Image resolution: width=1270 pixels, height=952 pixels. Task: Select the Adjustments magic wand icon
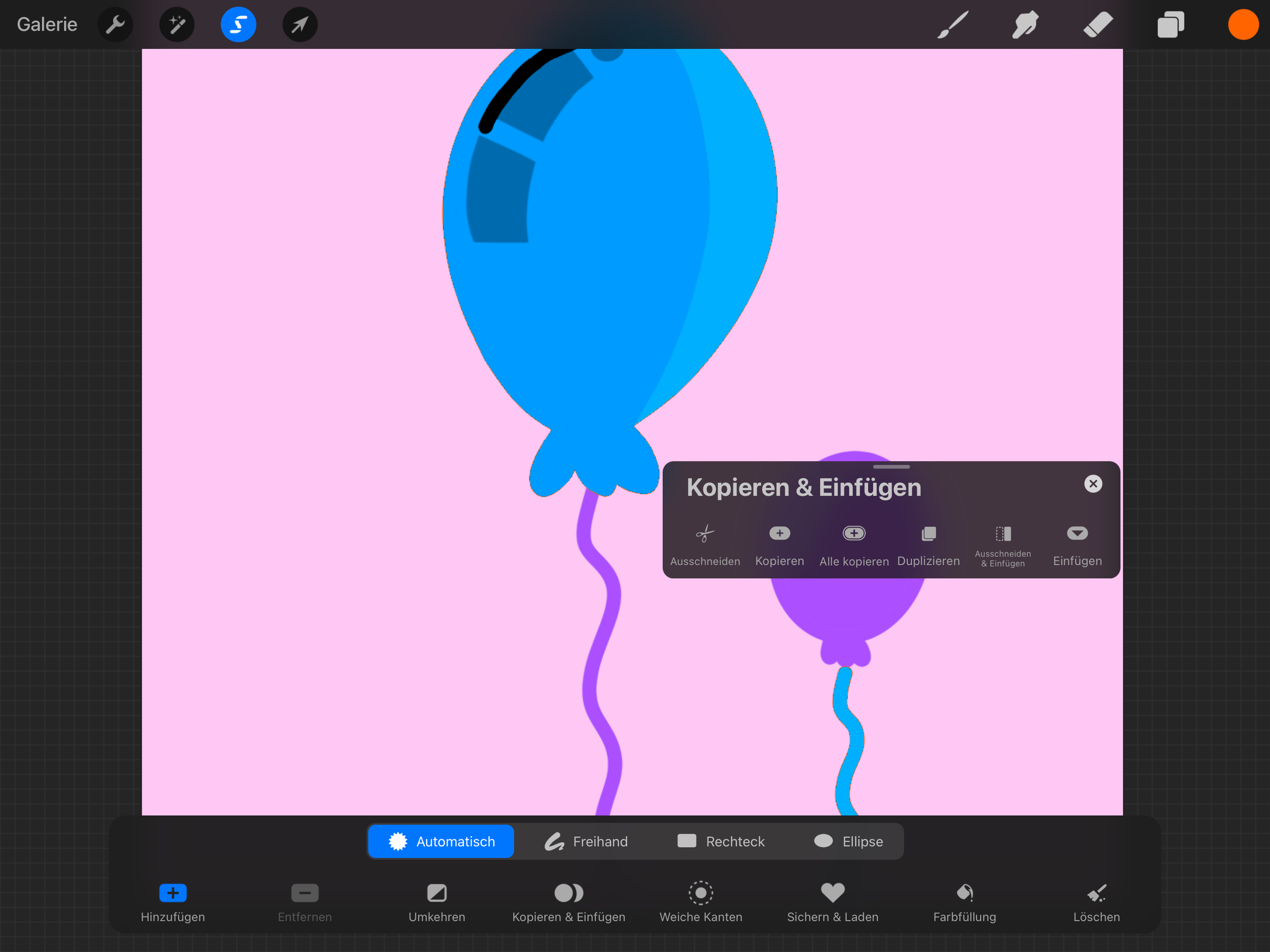(177, 24)
